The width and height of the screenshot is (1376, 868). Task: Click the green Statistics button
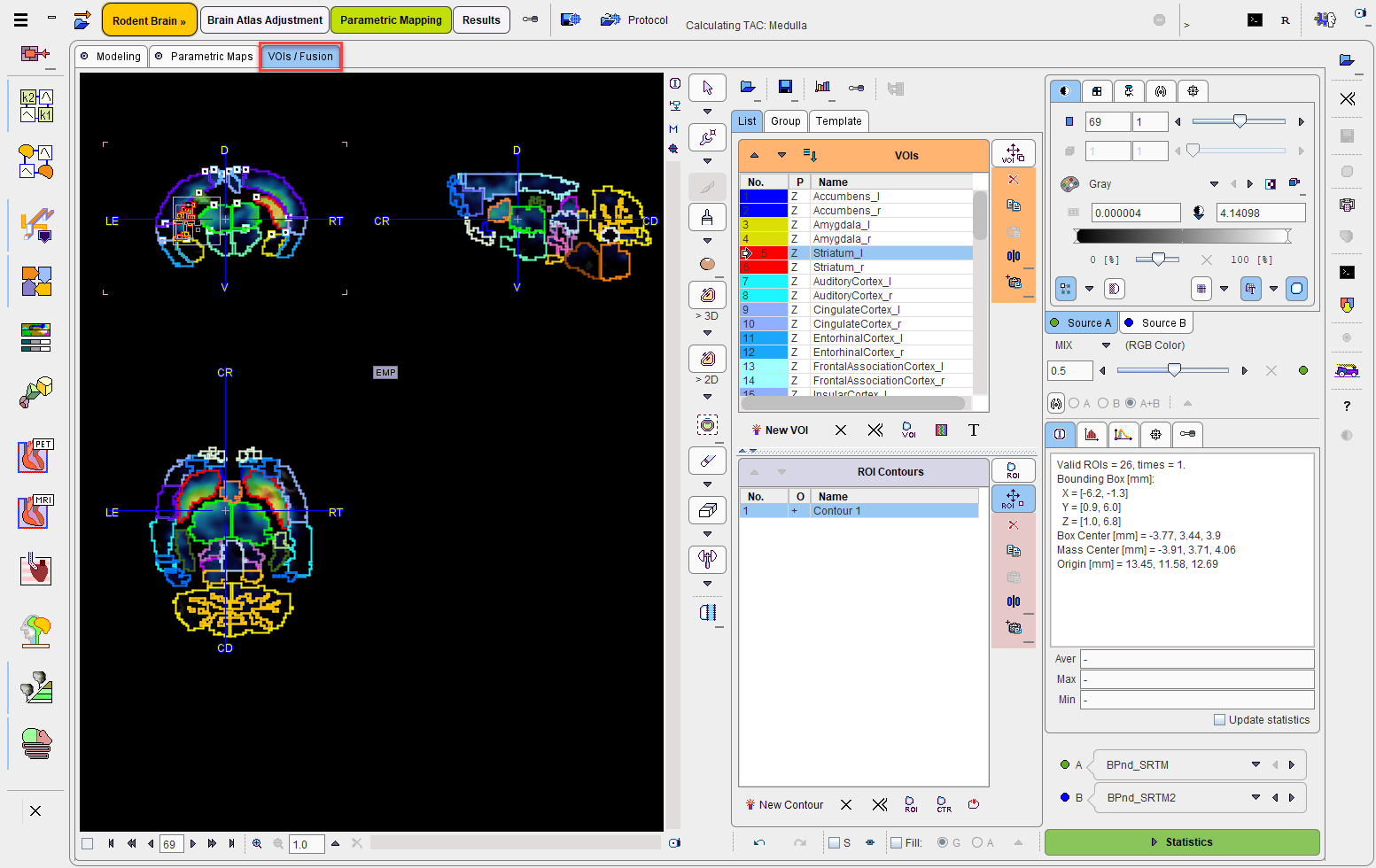pos(1181,841)
